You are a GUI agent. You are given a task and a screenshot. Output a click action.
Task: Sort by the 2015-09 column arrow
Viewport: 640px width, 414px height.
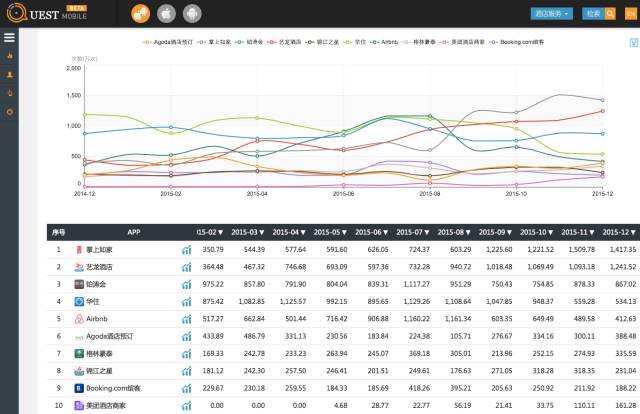point(509,233)
